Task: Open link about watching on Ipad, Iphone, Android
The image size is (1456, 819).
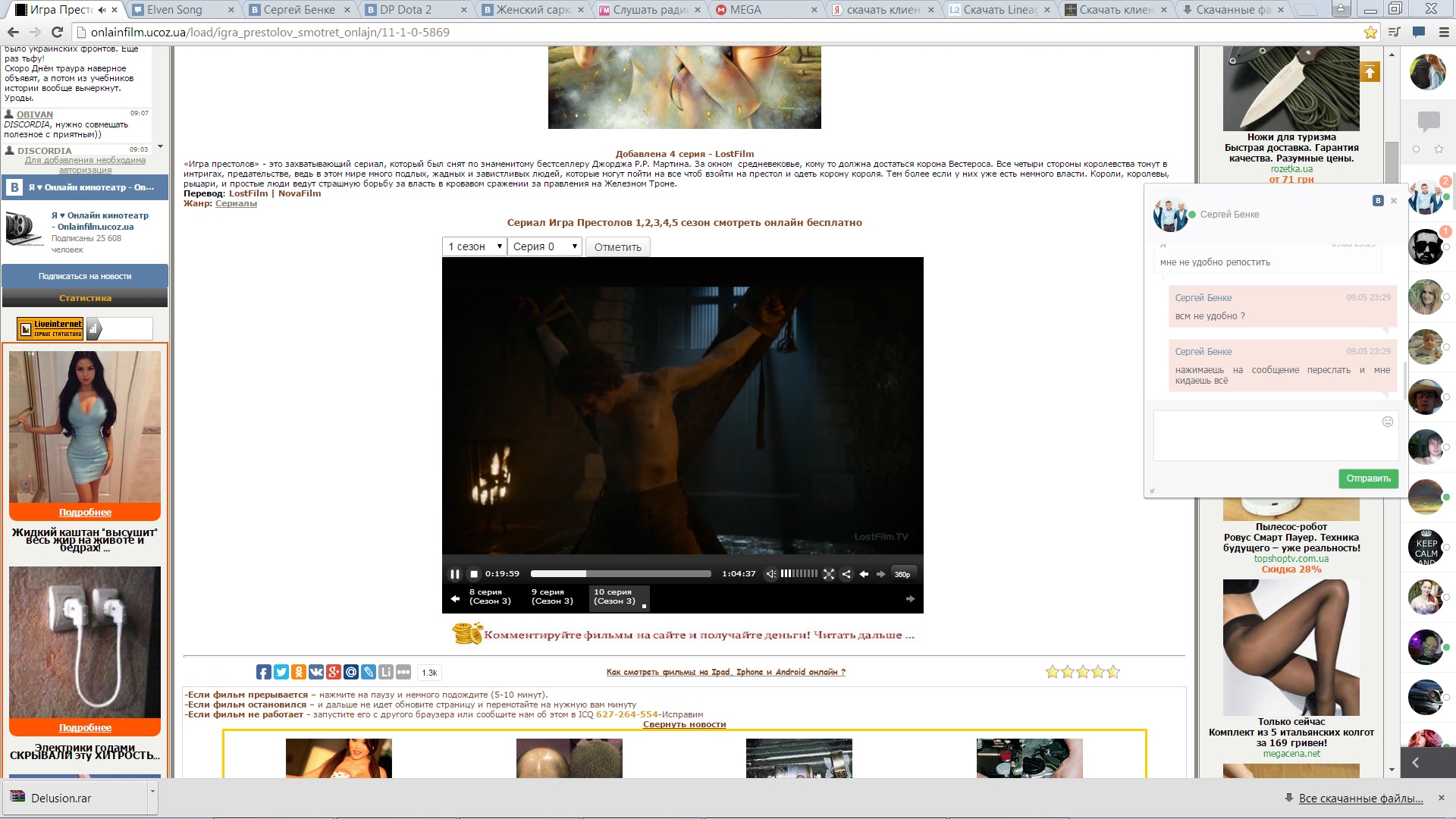Action: 726,672
